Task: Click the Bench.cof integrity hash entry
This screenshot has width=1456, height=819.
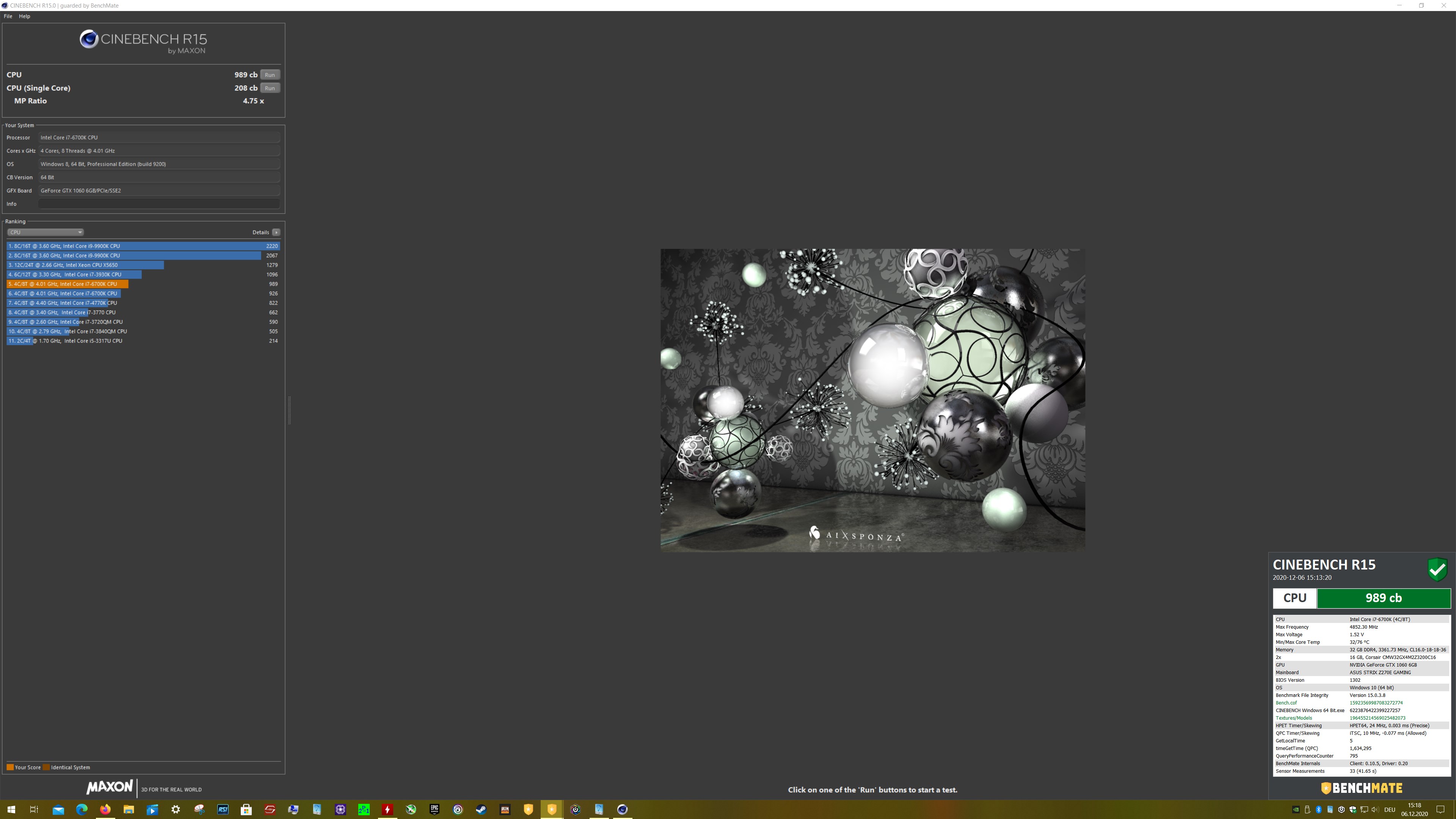Action: click(x=1362, y=703)
